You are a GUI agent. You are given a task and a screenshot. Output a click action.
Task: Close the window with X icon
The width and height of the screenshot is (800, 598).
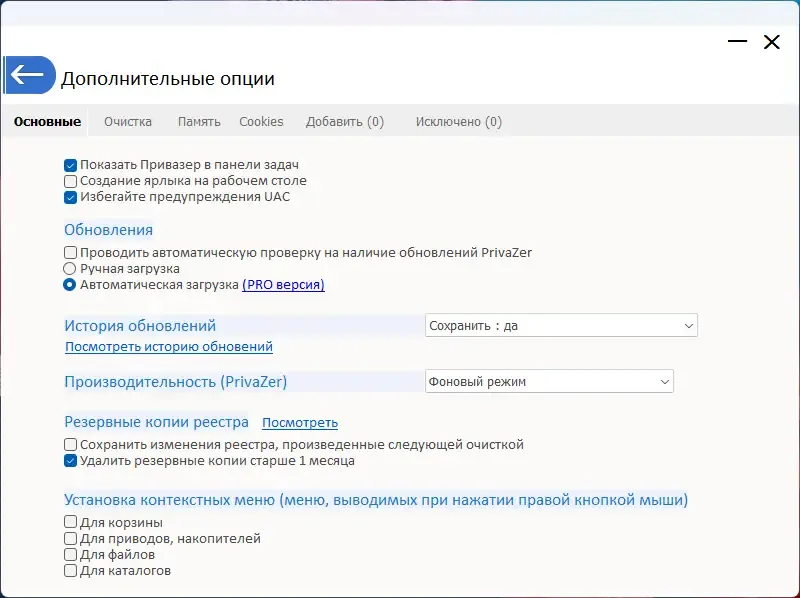click(771, 42)
